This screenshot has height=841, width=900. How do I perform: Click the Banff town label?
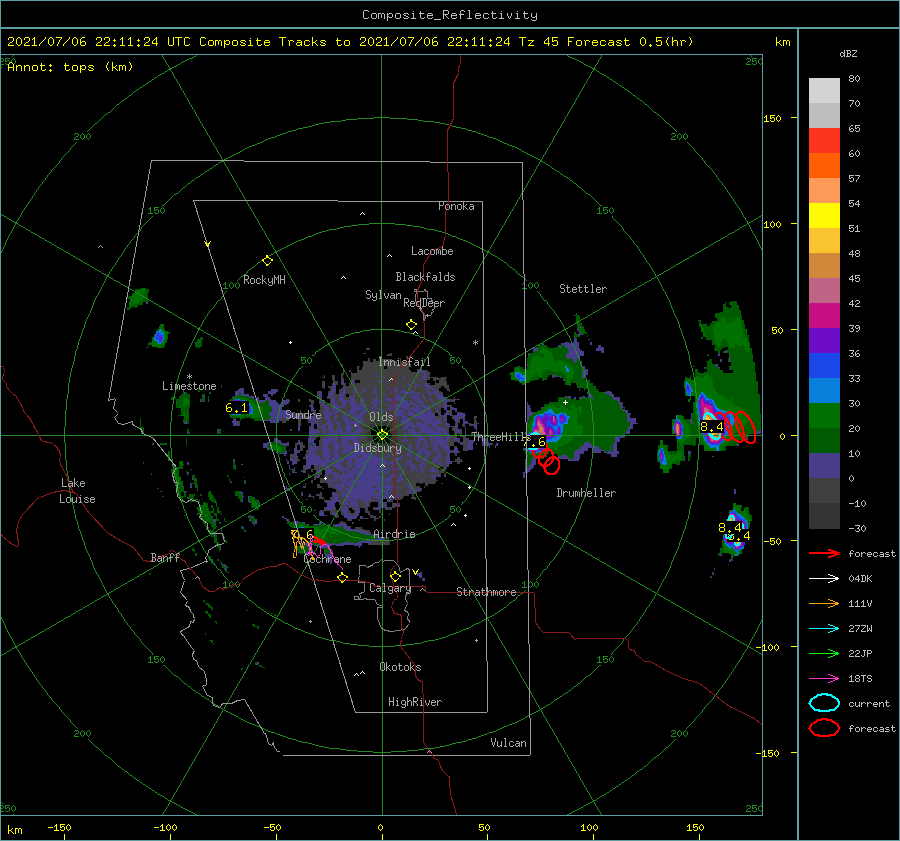point(165,557)
